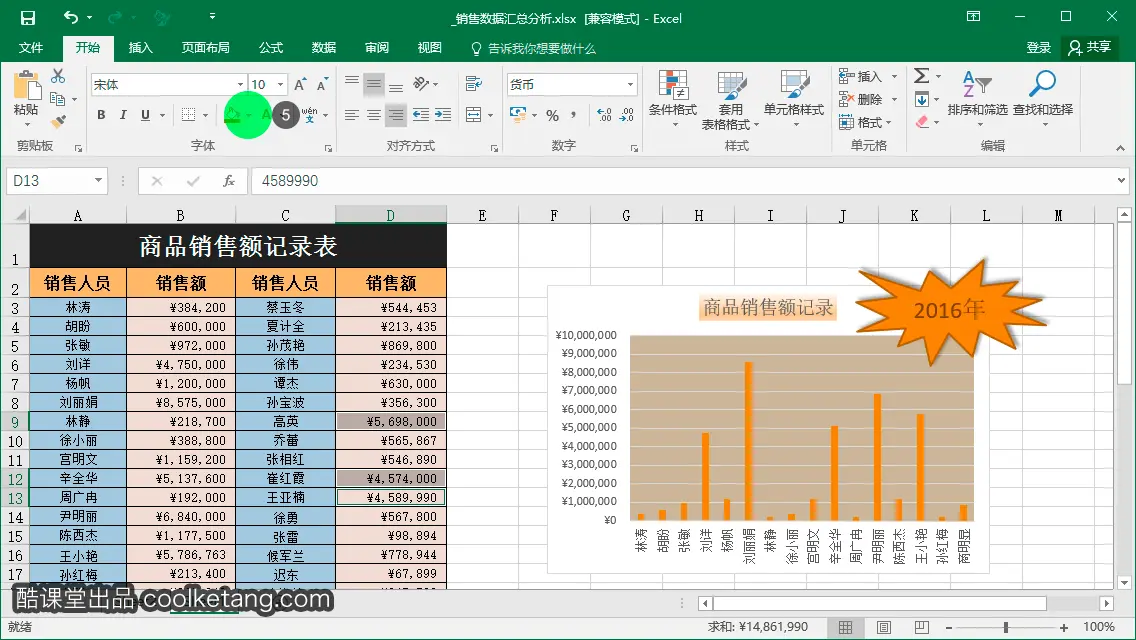Click the Undo arrow icon

pos(71,17)
